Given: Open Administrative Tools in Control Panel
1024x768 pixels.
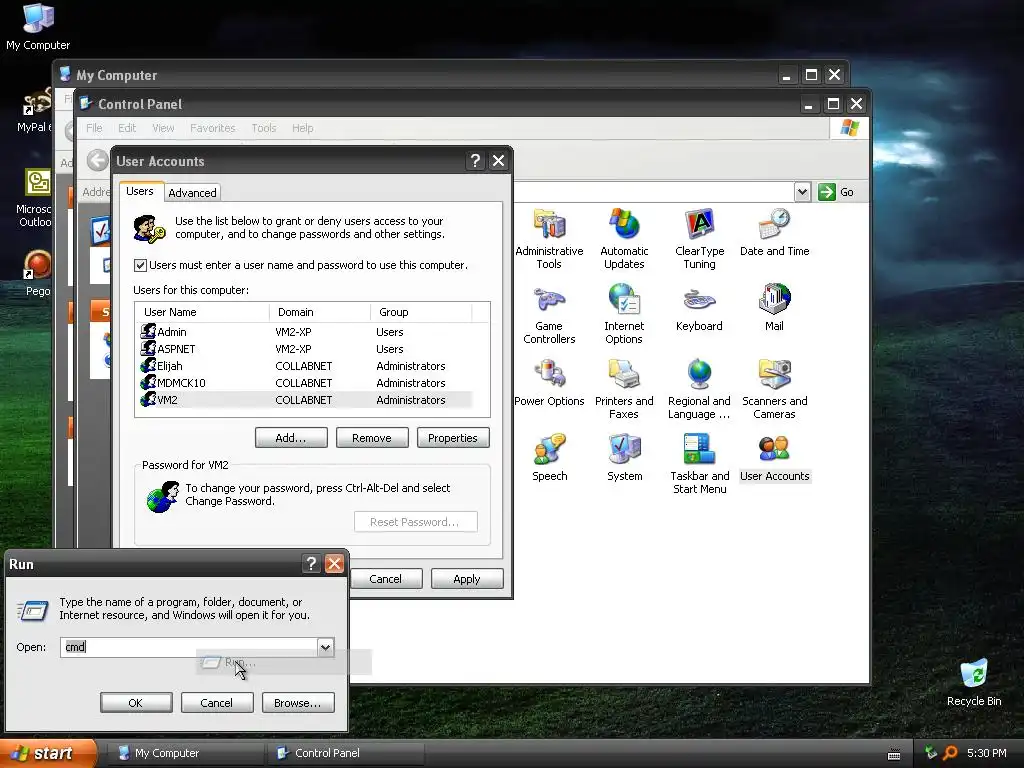Looking at the screenshot, I should (549, 238).
